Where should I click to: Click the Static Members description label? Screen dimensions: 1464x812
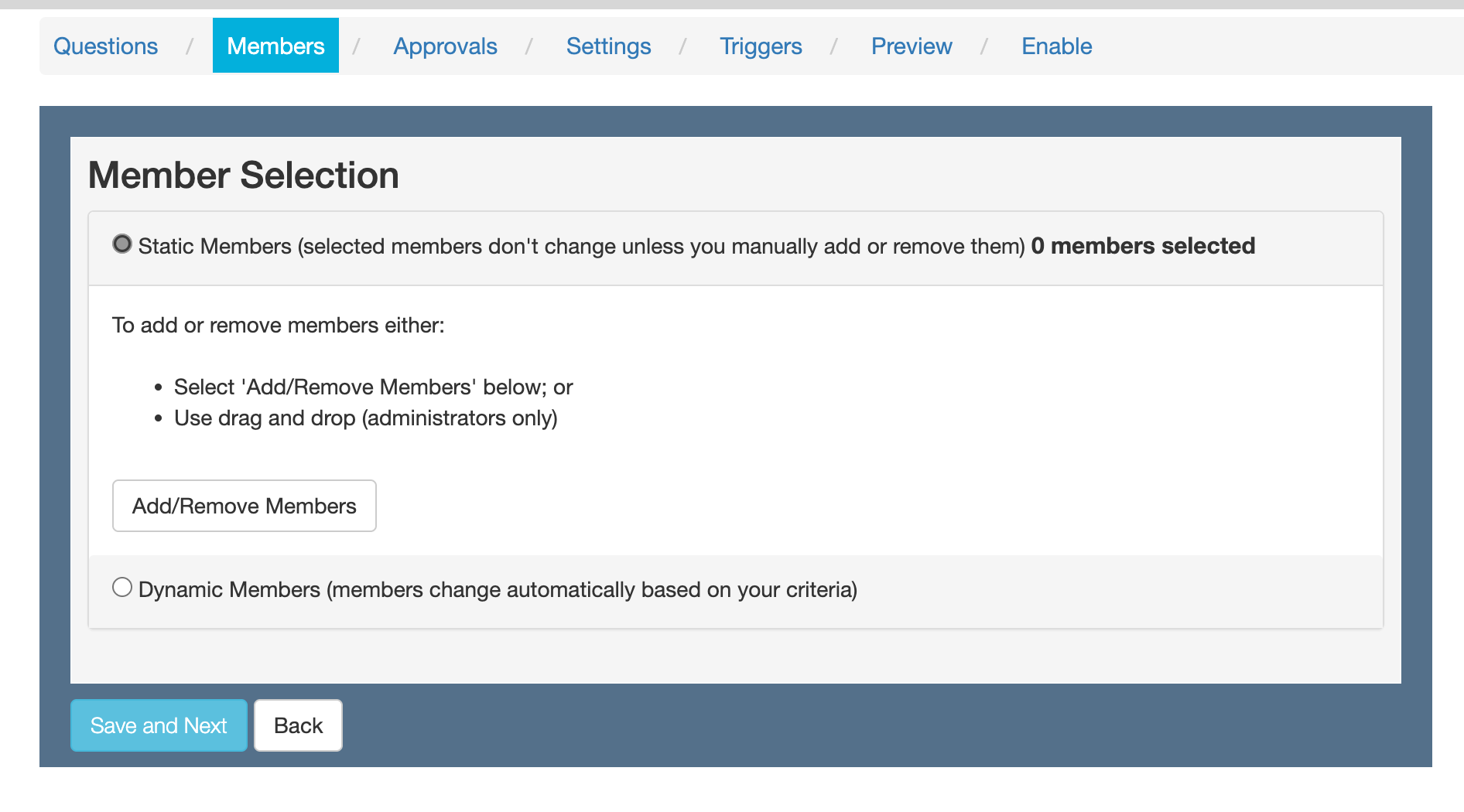(x=580, y=247)
